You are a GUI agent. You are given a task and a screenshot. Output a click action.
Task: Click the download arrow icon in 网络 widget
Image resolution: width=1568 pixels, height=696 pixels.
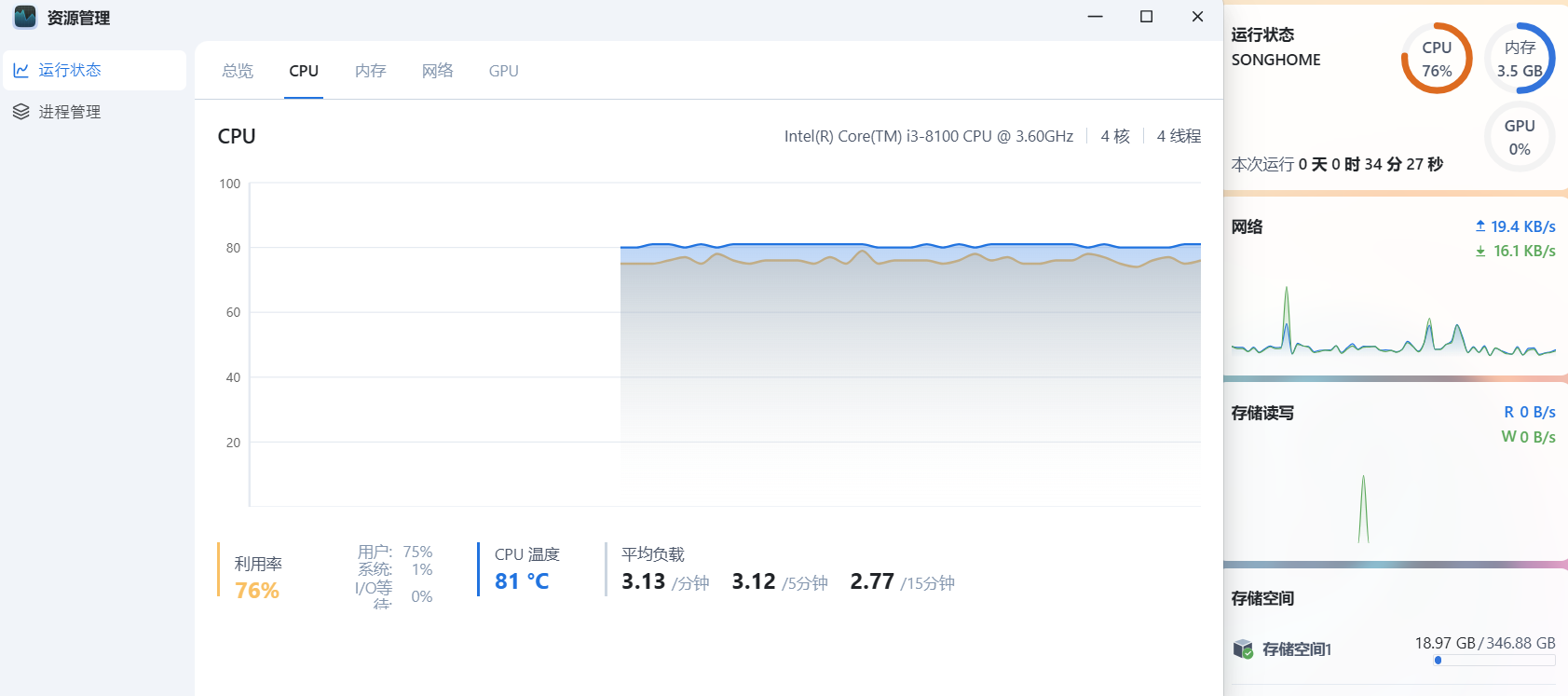point(1480,251)
